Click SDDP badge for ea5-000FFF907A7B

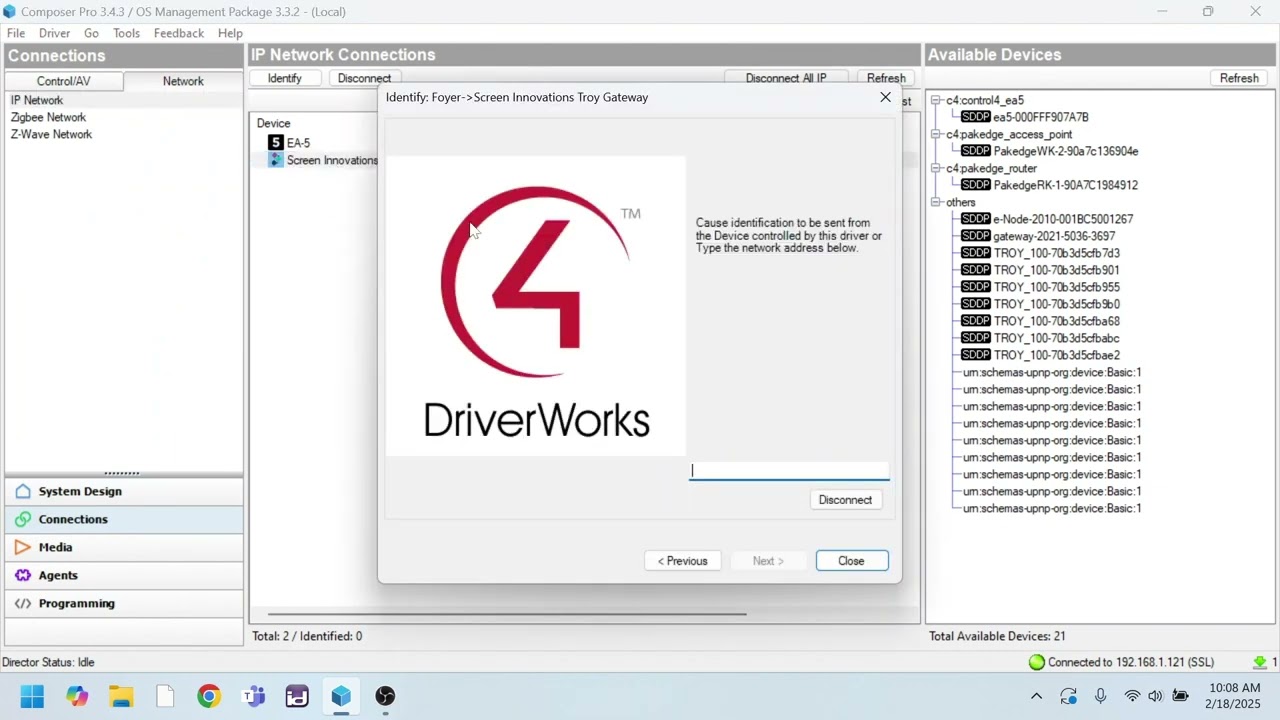pyautogui.click(x=975, y=117)
